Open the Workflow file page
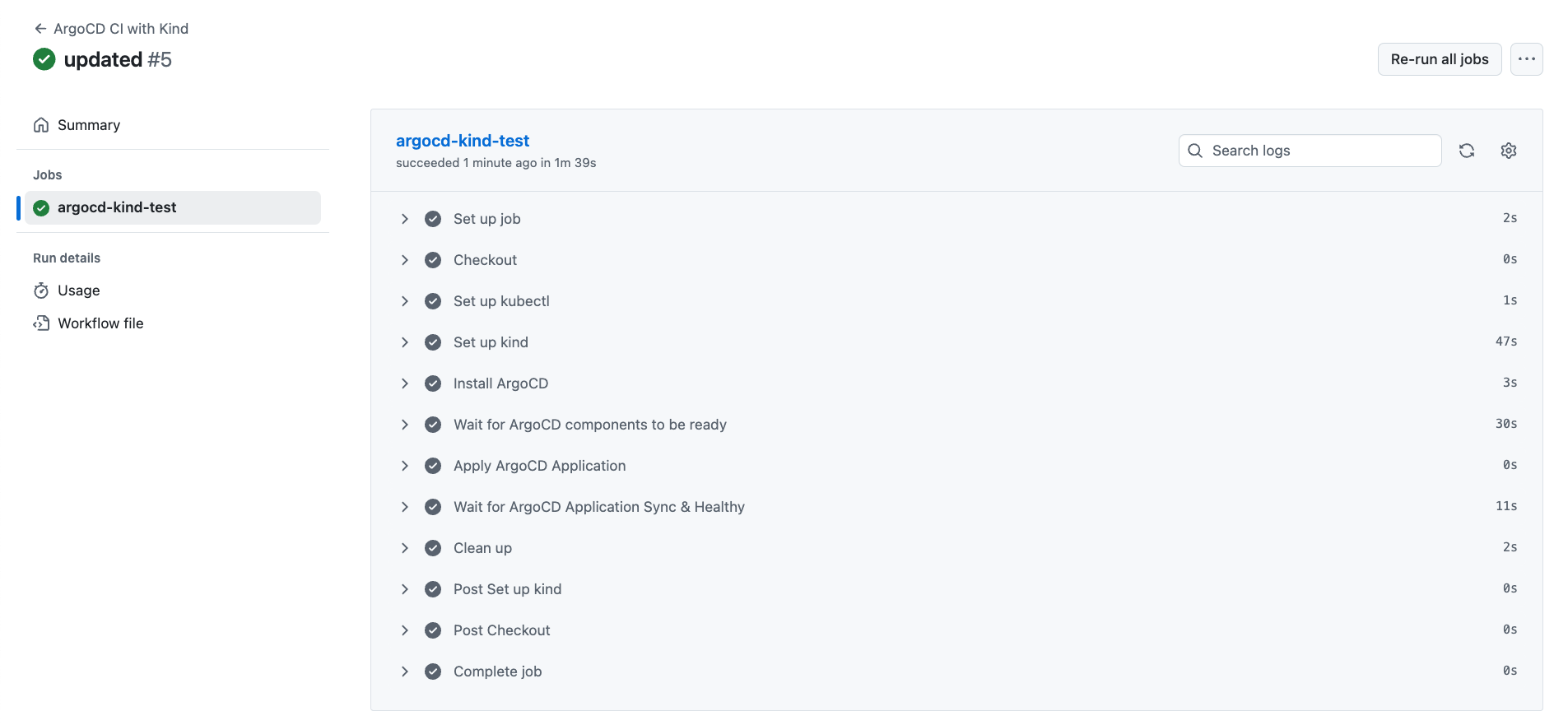 click(x=100, y=323)
